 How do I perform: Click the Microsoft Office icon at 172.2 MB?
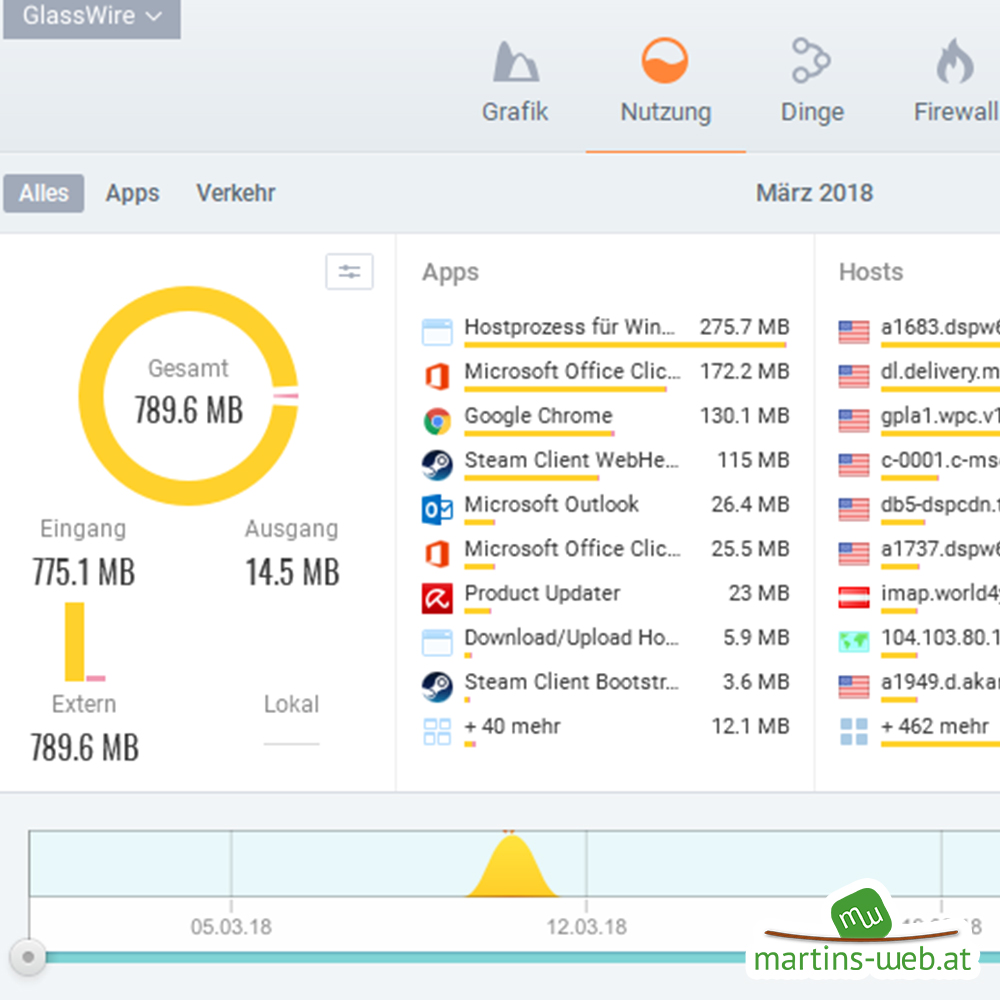pos(437,376)
